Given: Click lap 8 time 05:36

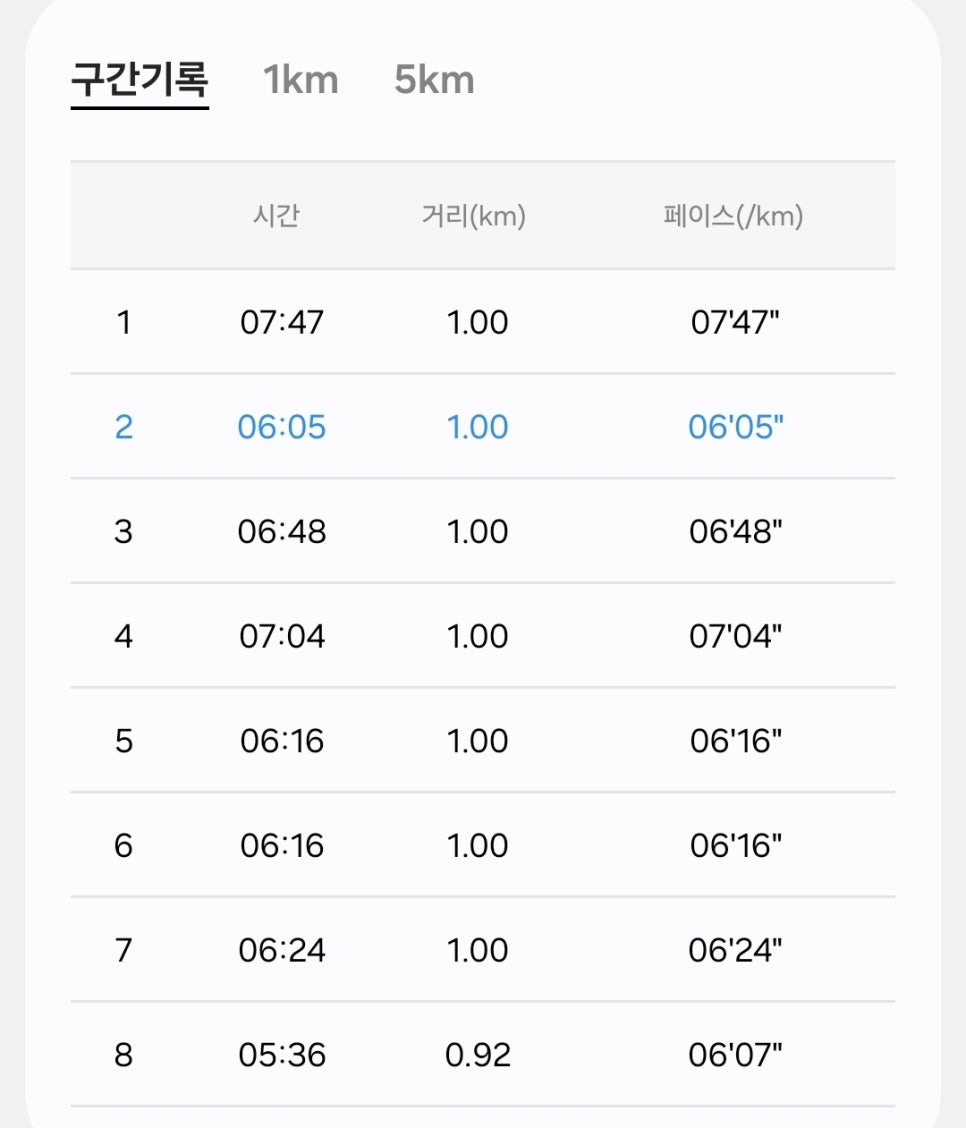Looking at the screenshot, I should [282, 1055].
